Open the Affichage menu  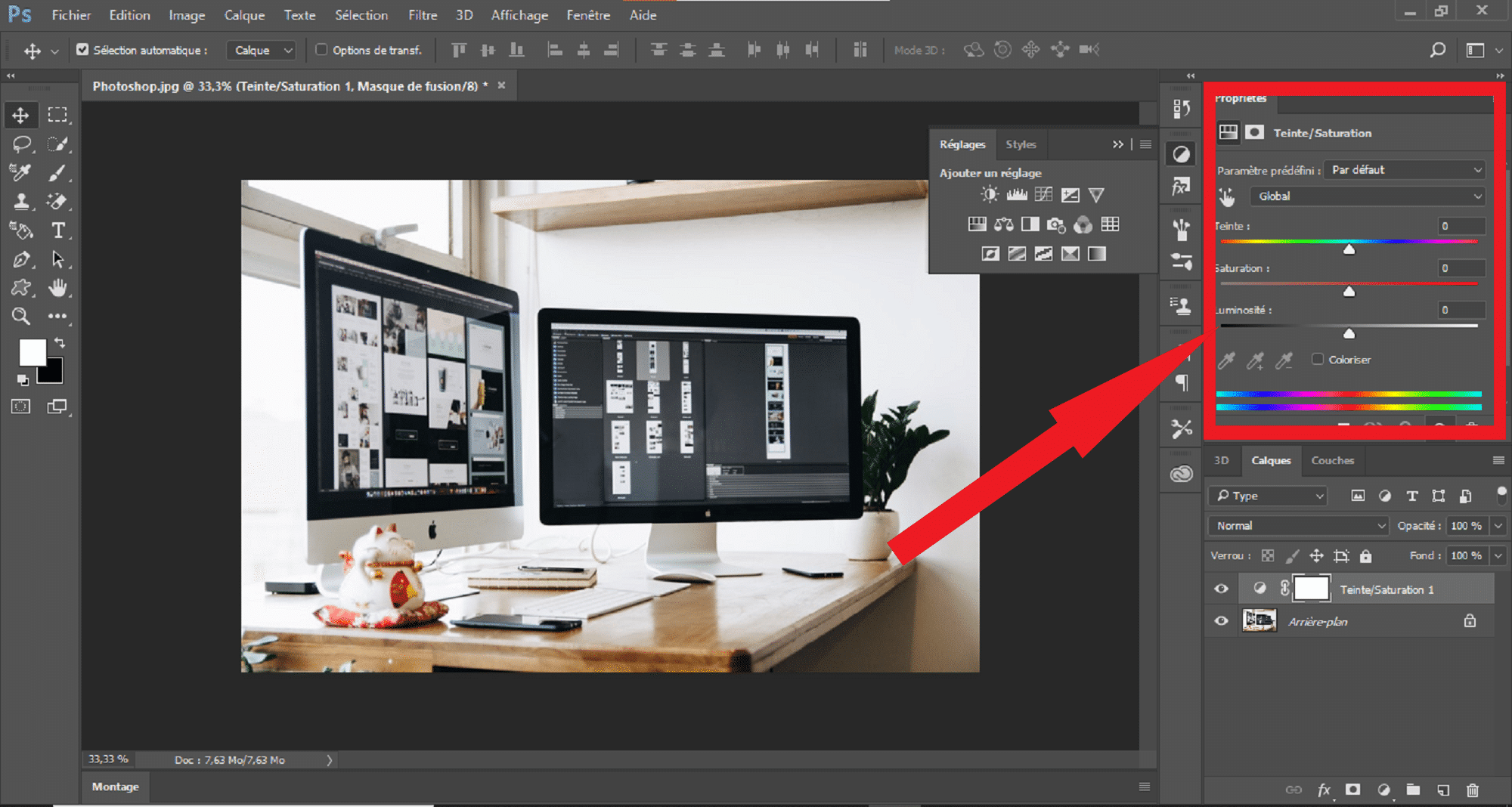click(519, 15)
